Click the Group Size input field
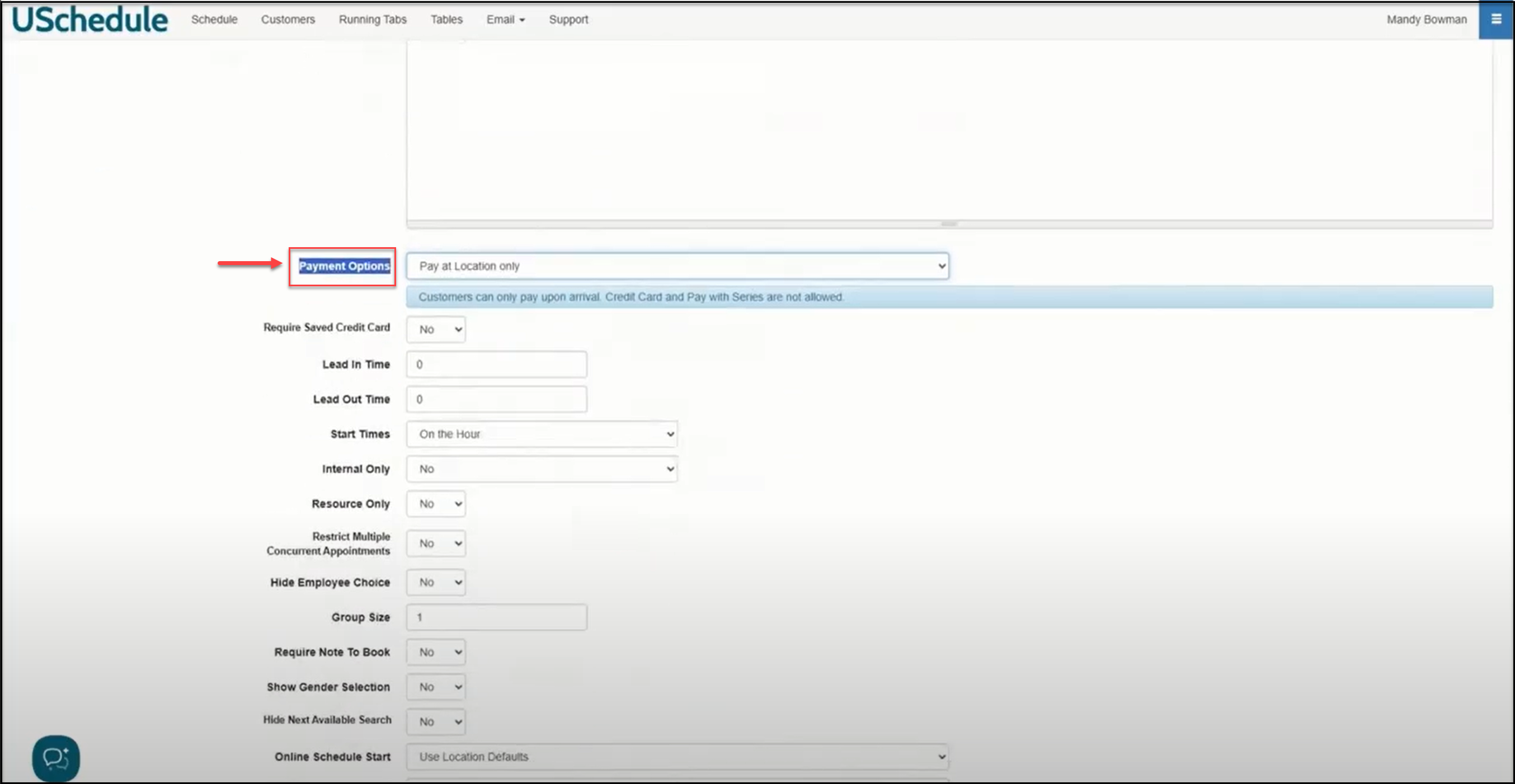The image size is (1515, 784). (496, 618)
